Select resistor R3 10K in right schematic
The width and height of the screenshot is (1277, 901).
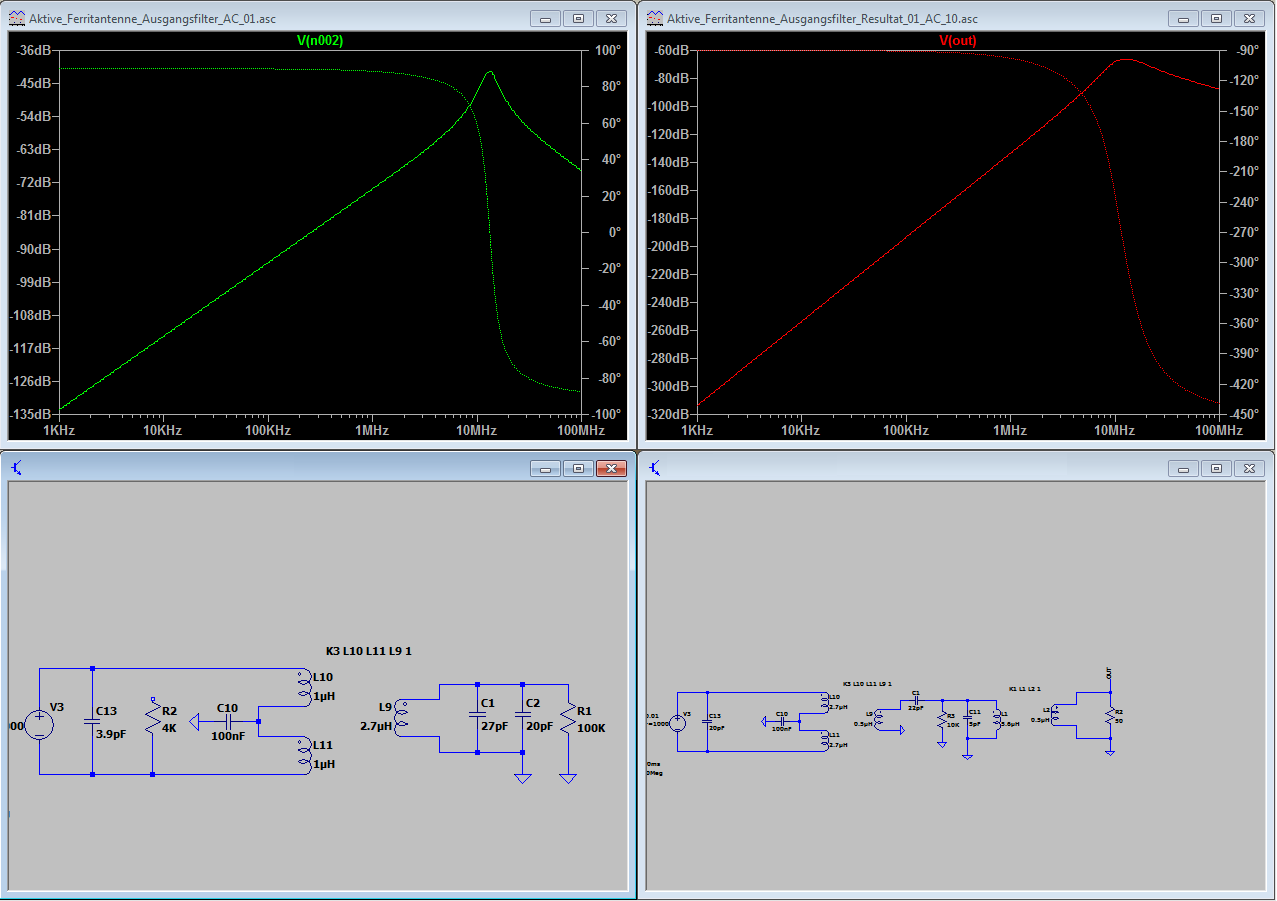(x=941, y=720)
